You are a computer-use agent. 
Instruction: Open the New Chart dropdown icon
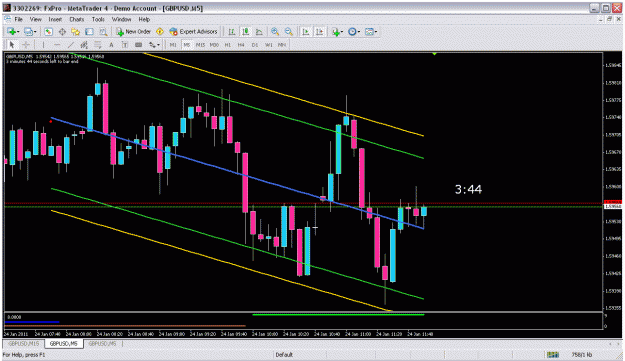[13, 31]
